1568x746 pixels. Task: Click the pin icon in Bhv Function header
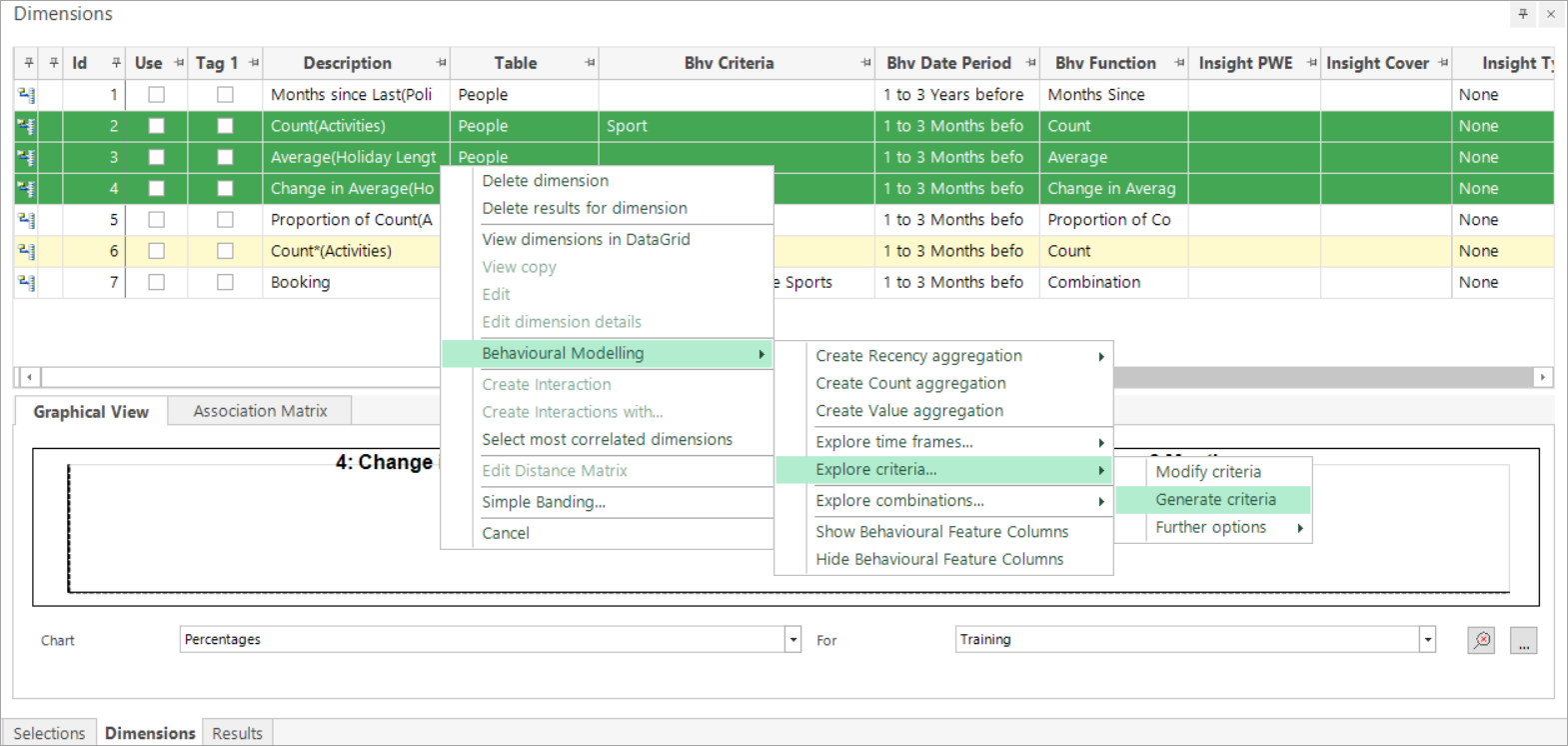click(1179, 63)
